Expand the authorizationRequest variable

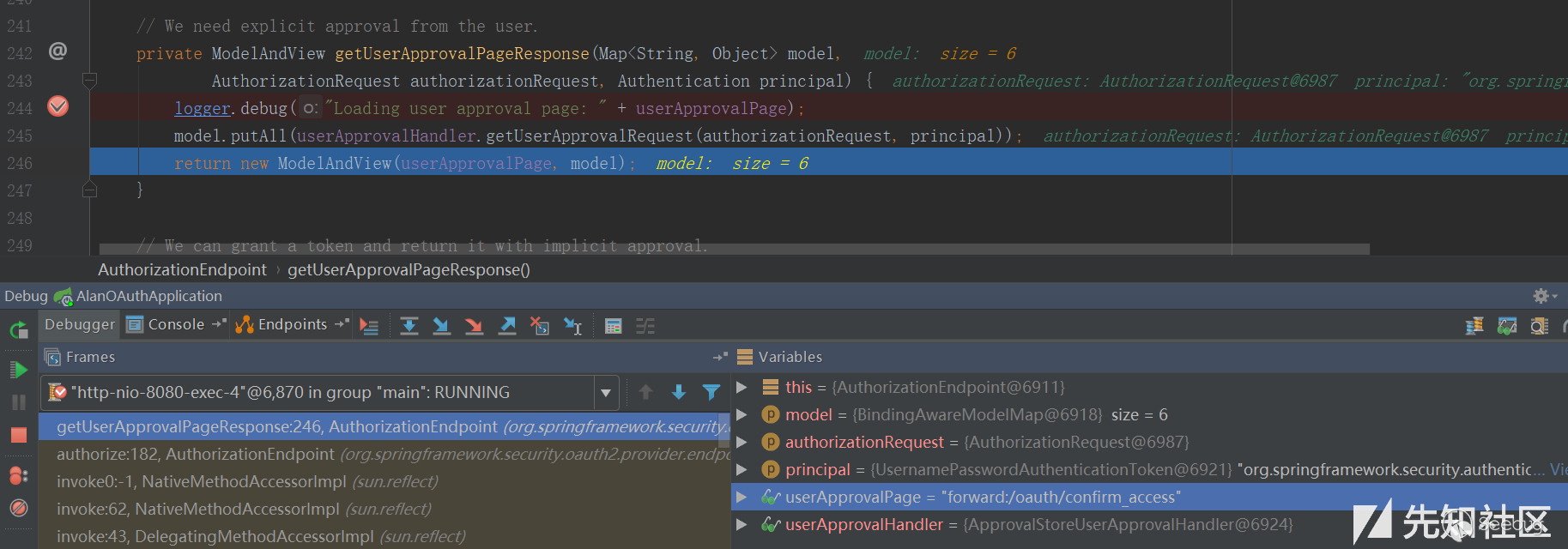742,442
